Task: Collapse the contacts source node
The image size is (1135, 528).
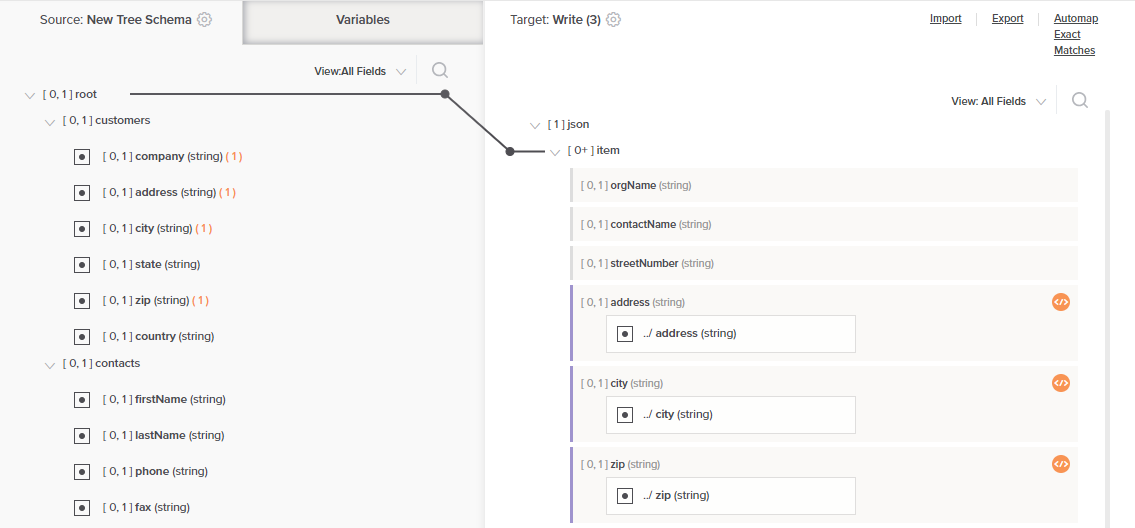Action: coord(50,365)
